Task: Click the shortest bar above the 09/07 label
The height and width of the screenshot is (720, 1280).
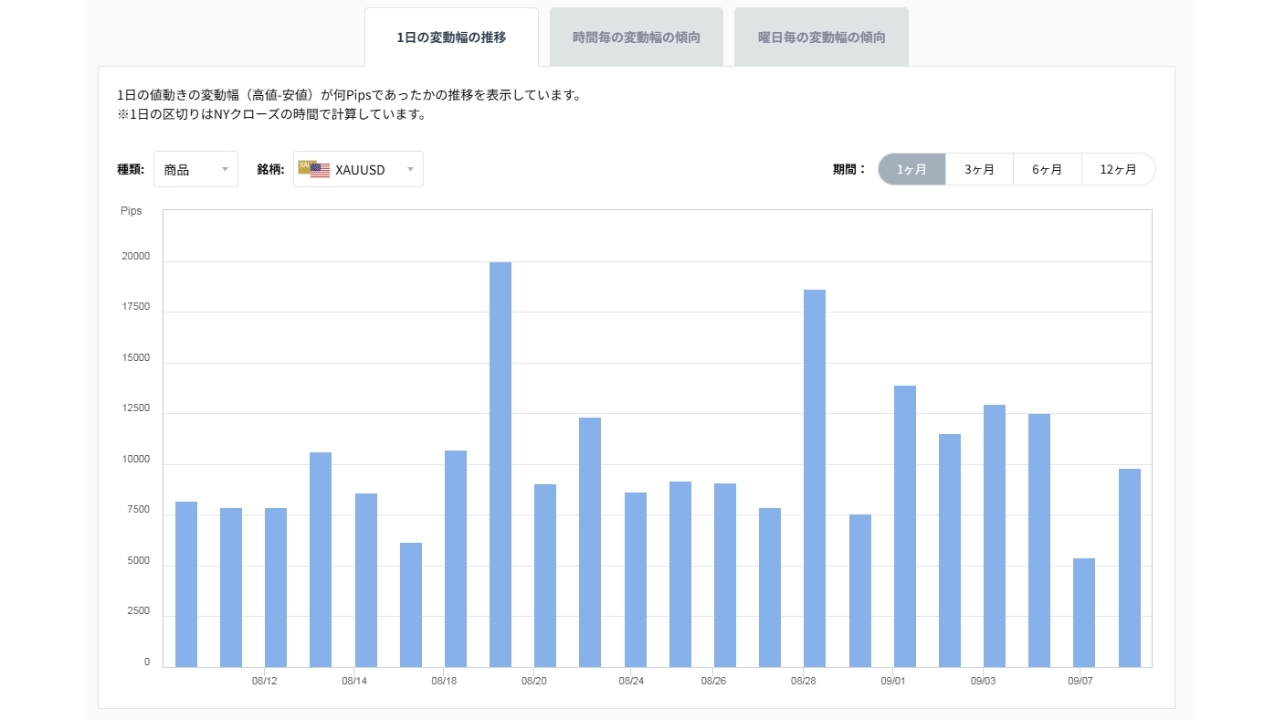Action: tap(1084, 612)
